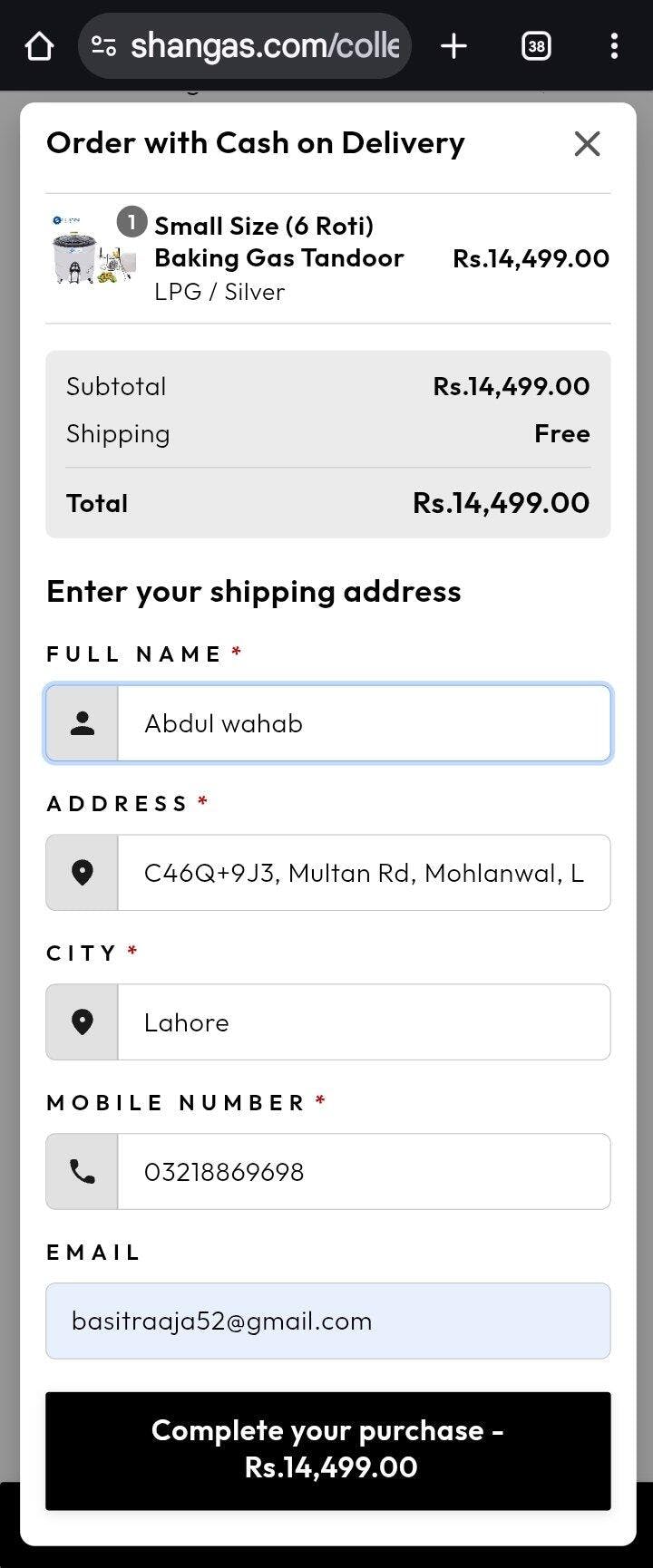Tap the browser home icon
The height and width of the screenshot is (1568, 653).
point(39,46)
